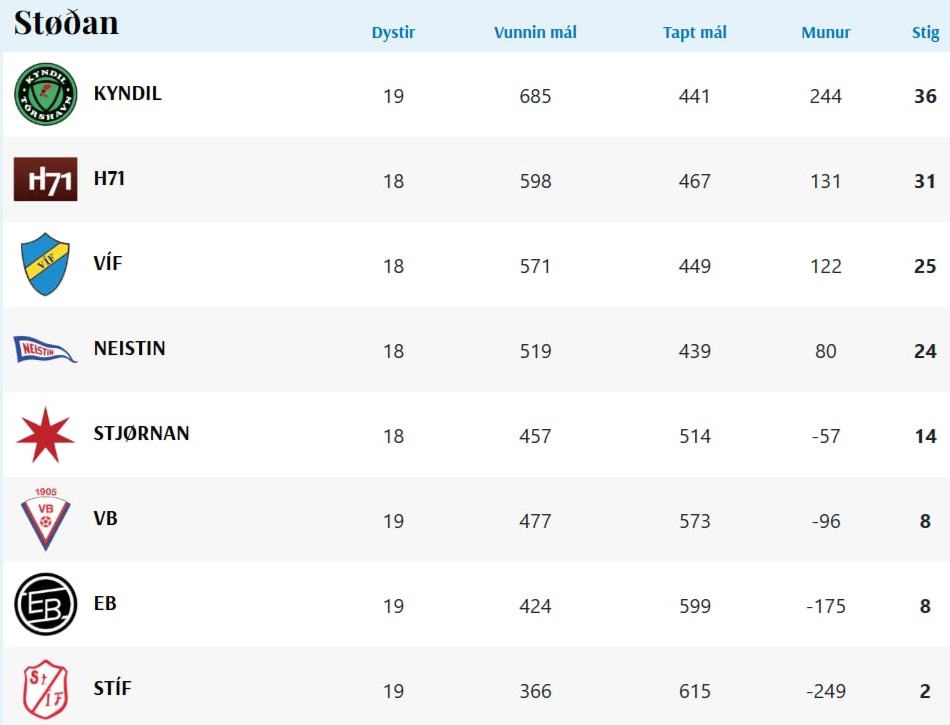The height and width of the screenshot is (725, 950).
Task: Click the Dystir column header
Action: pyautogui.click(x=393, y=32)
